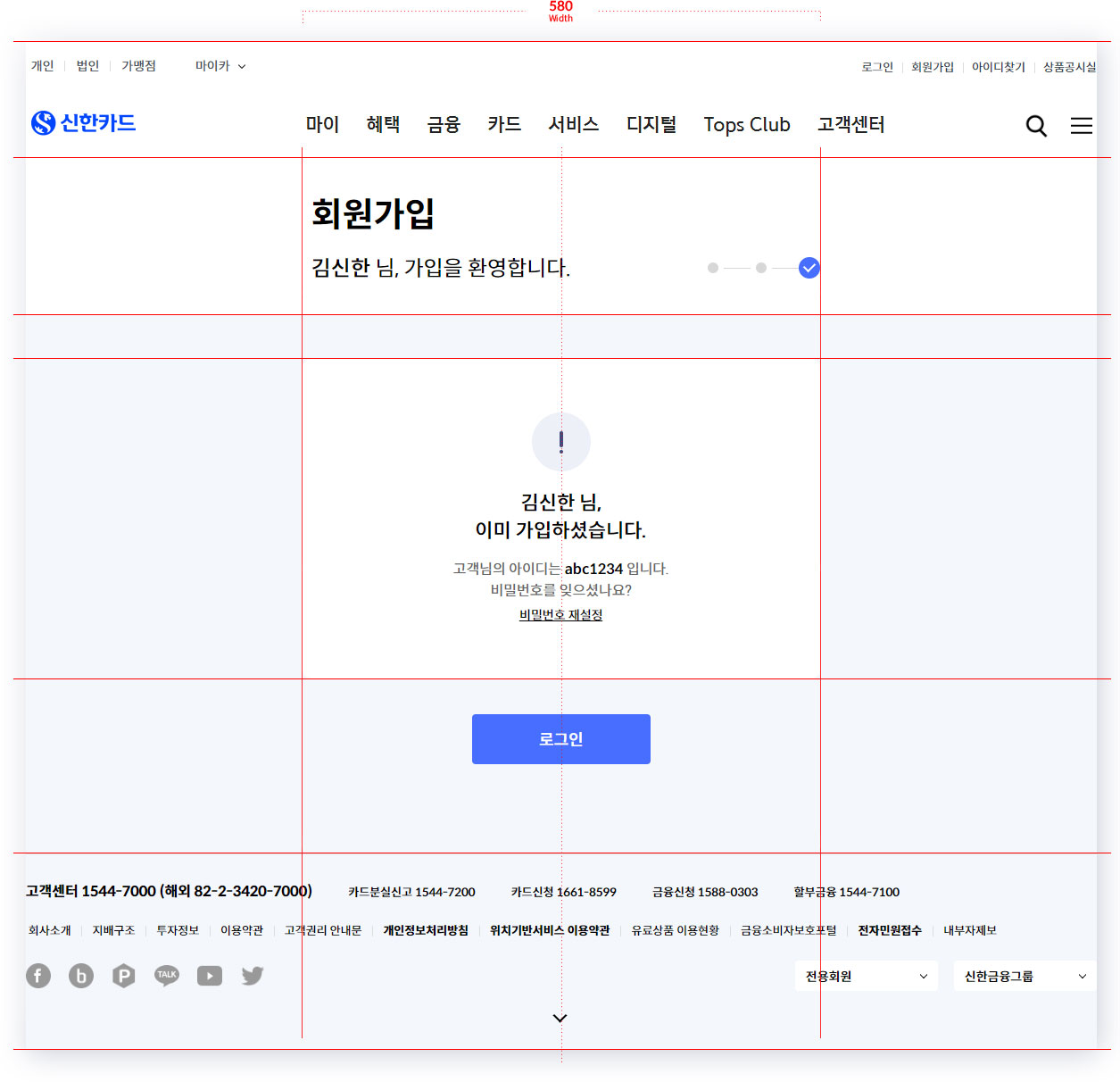This screenshot has height=1082, width=1120.
Task: Click the 고객센터 1544-7000 phone text
Action: pyautogui.click(x=170, y=891)
